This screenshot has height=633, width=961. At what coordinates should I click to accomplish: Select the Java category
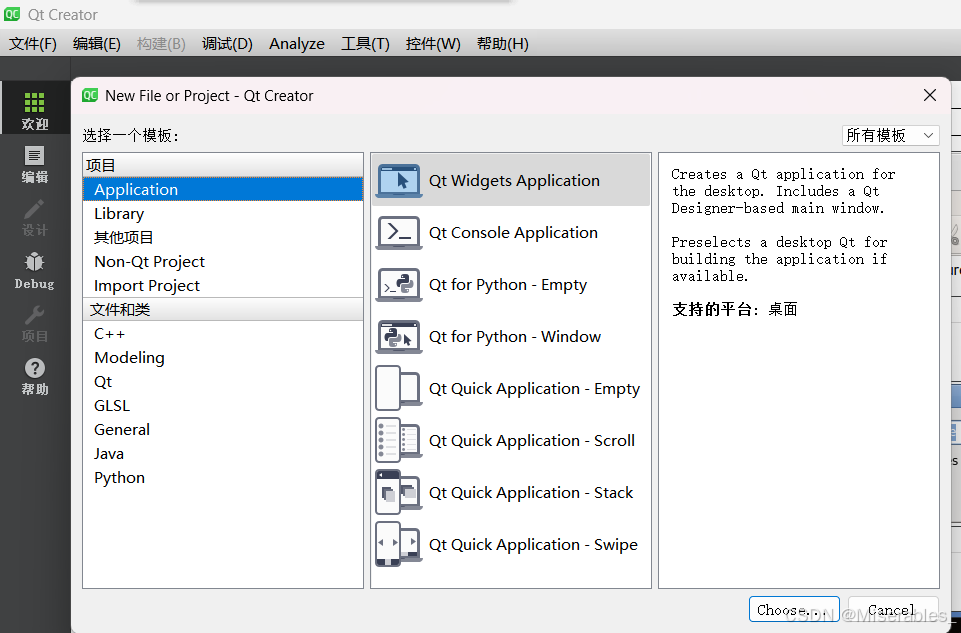[223, 453]
